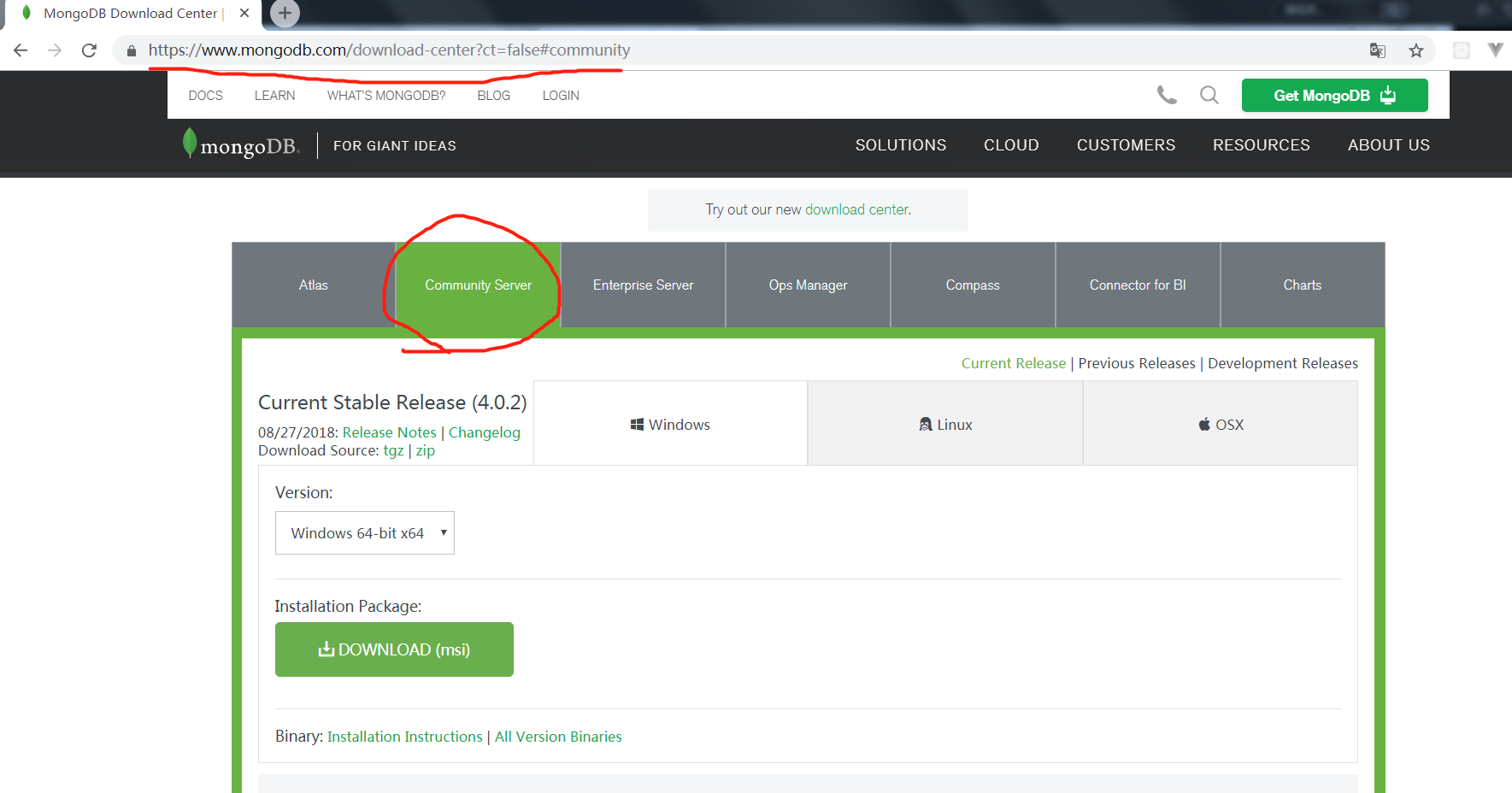Switch to the Charts tab
The image size is (1512, 793).
(1303, 285)
